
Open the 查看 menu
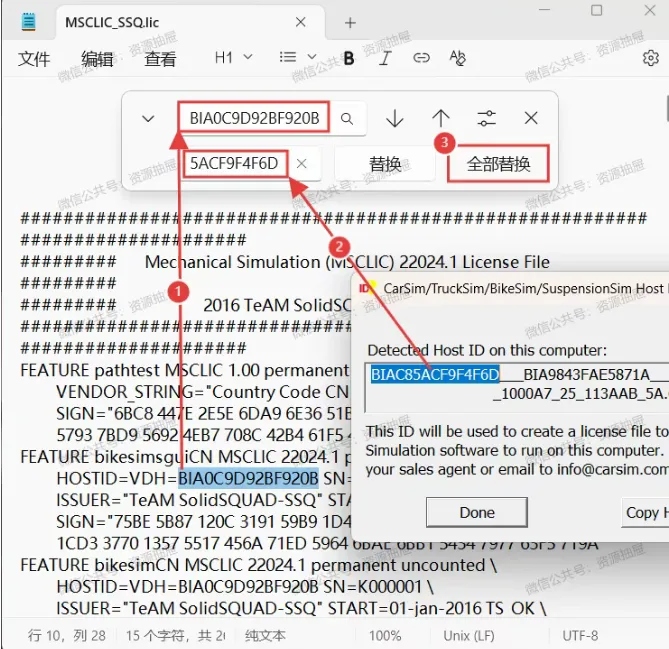point(160,58)
